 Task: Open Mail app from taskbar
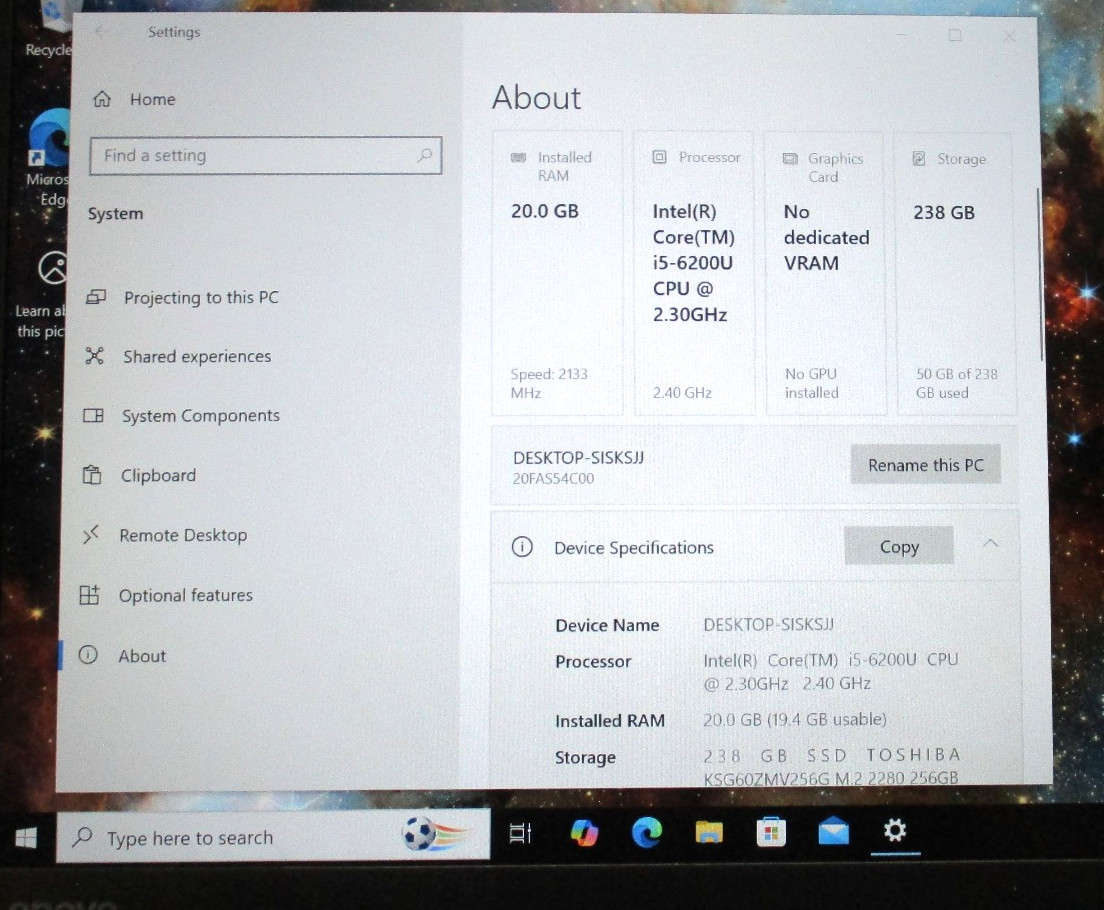tap(834, 831)
